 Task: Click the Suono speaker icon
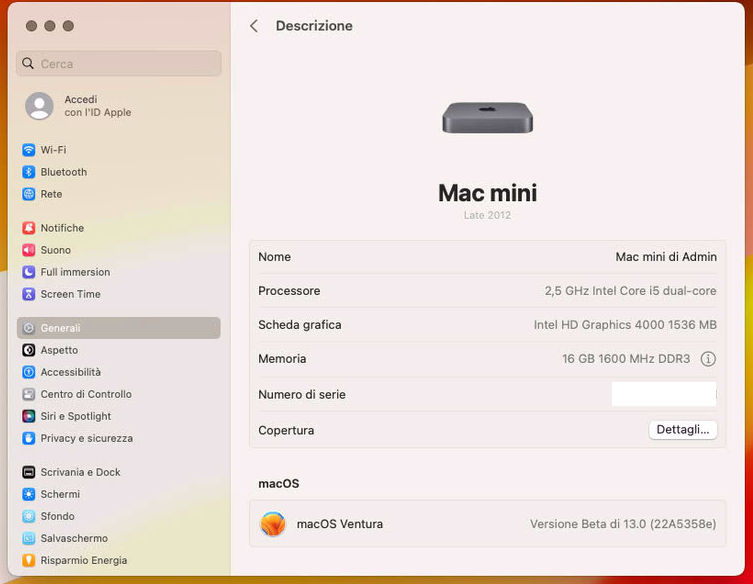click(x=29, y=250)
